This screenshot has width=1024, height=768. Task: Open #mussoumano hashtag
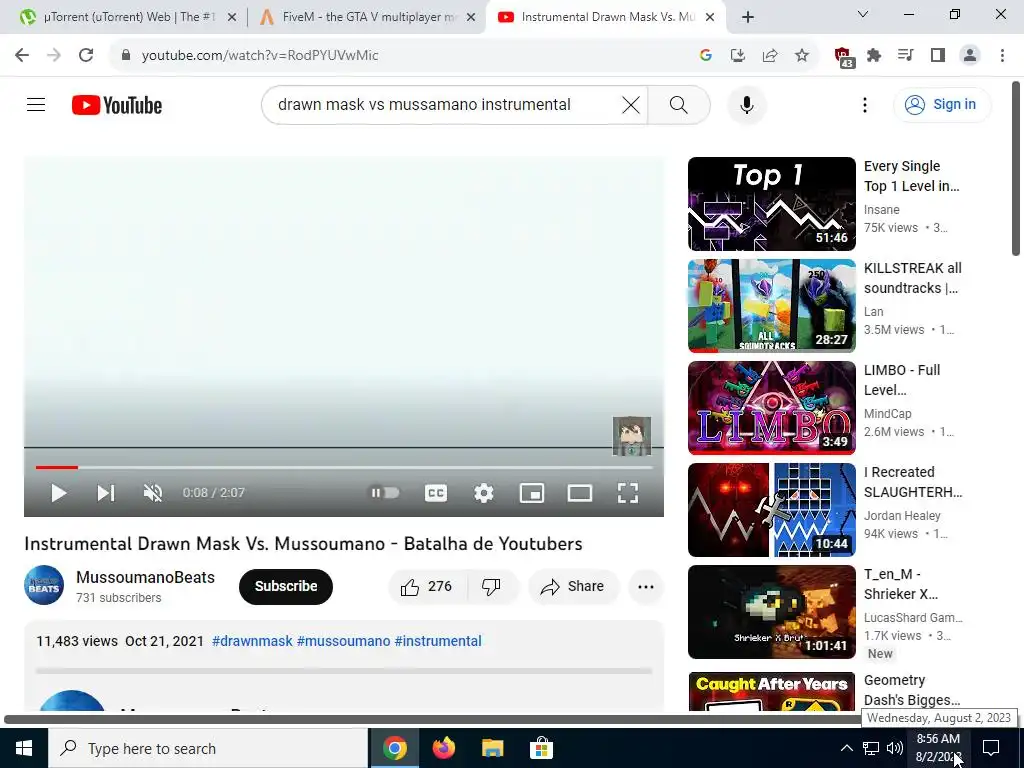point(344,641)
